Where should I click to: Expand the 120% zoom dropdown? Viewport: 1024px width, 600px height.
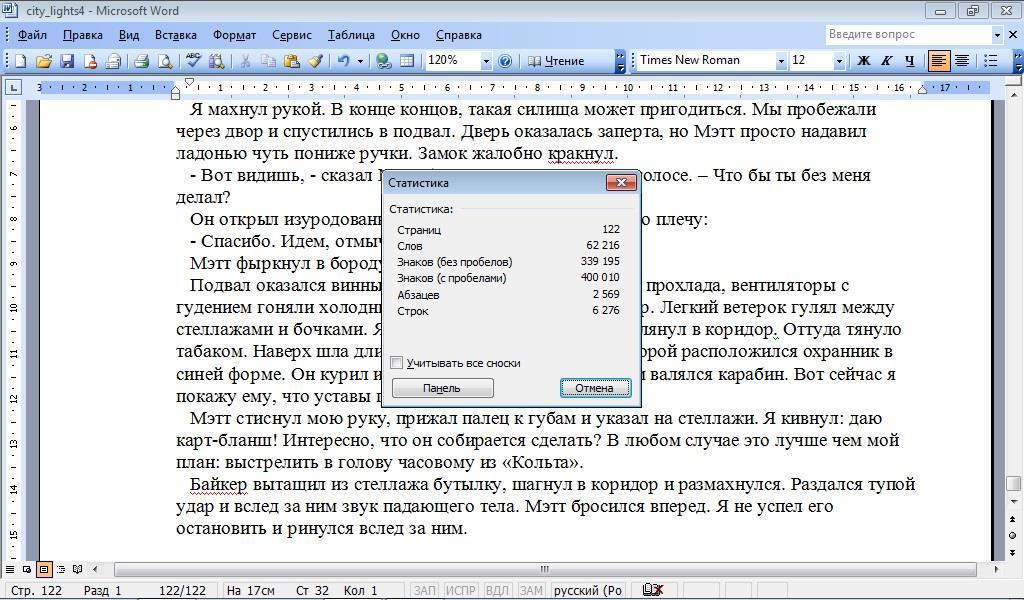point(486,61)
